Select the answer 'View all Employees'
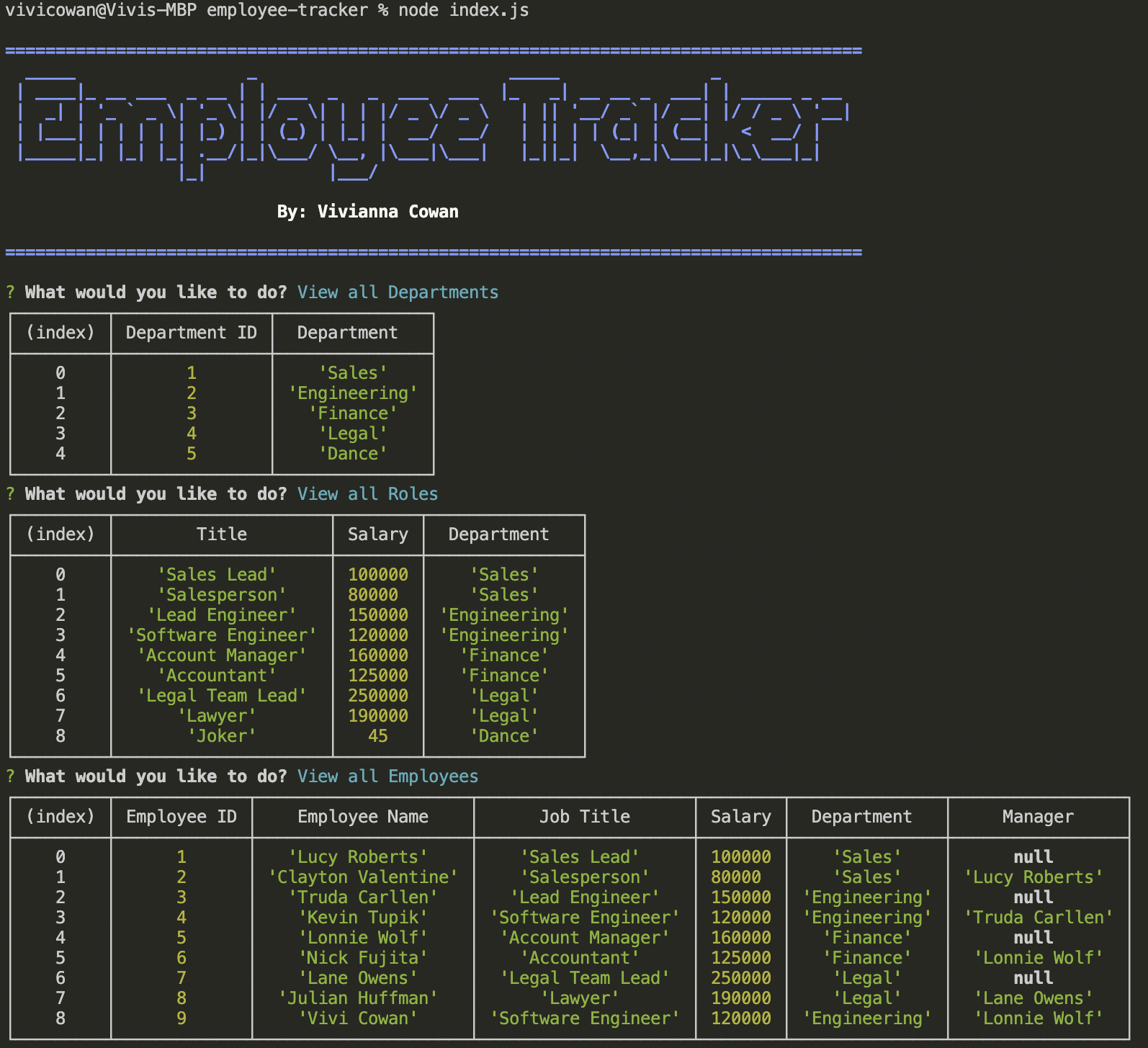 (388, 776)
